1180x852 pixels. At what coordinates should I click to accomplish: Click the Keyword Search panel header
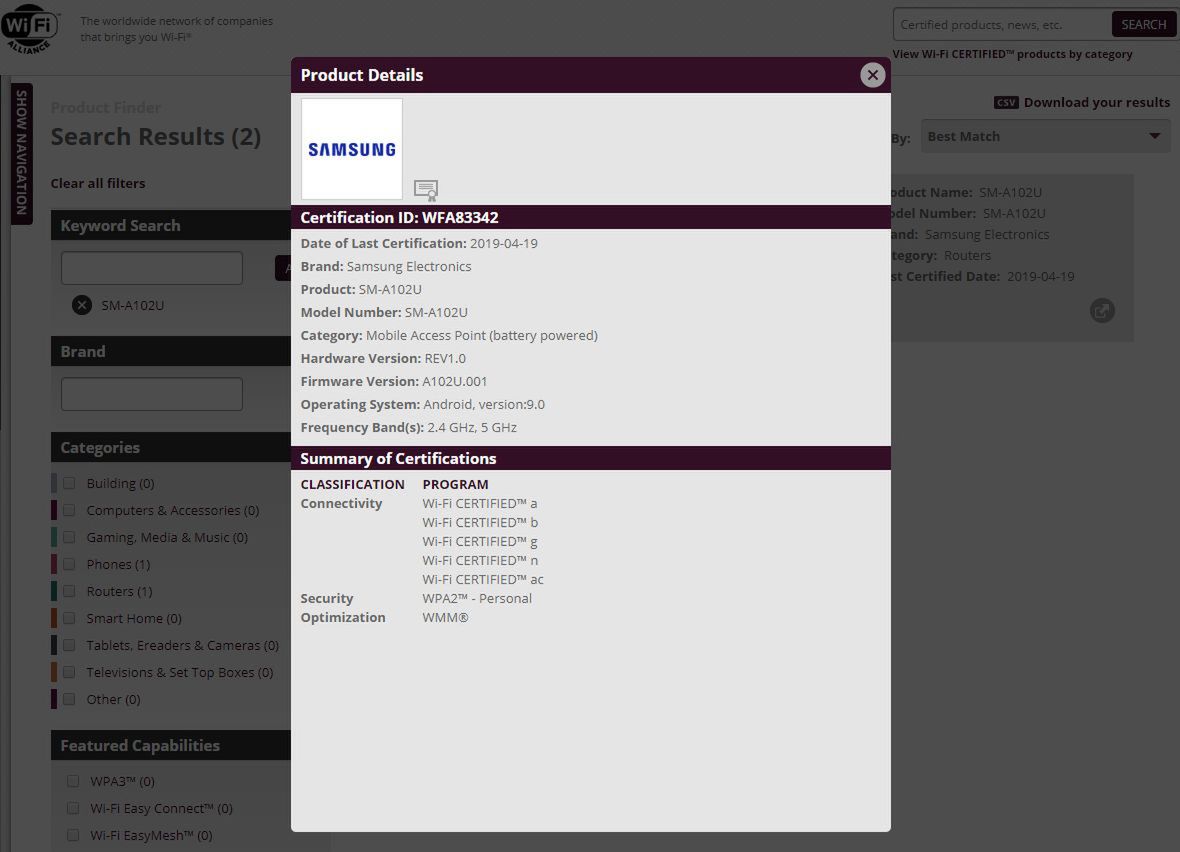tap(171, 225)
